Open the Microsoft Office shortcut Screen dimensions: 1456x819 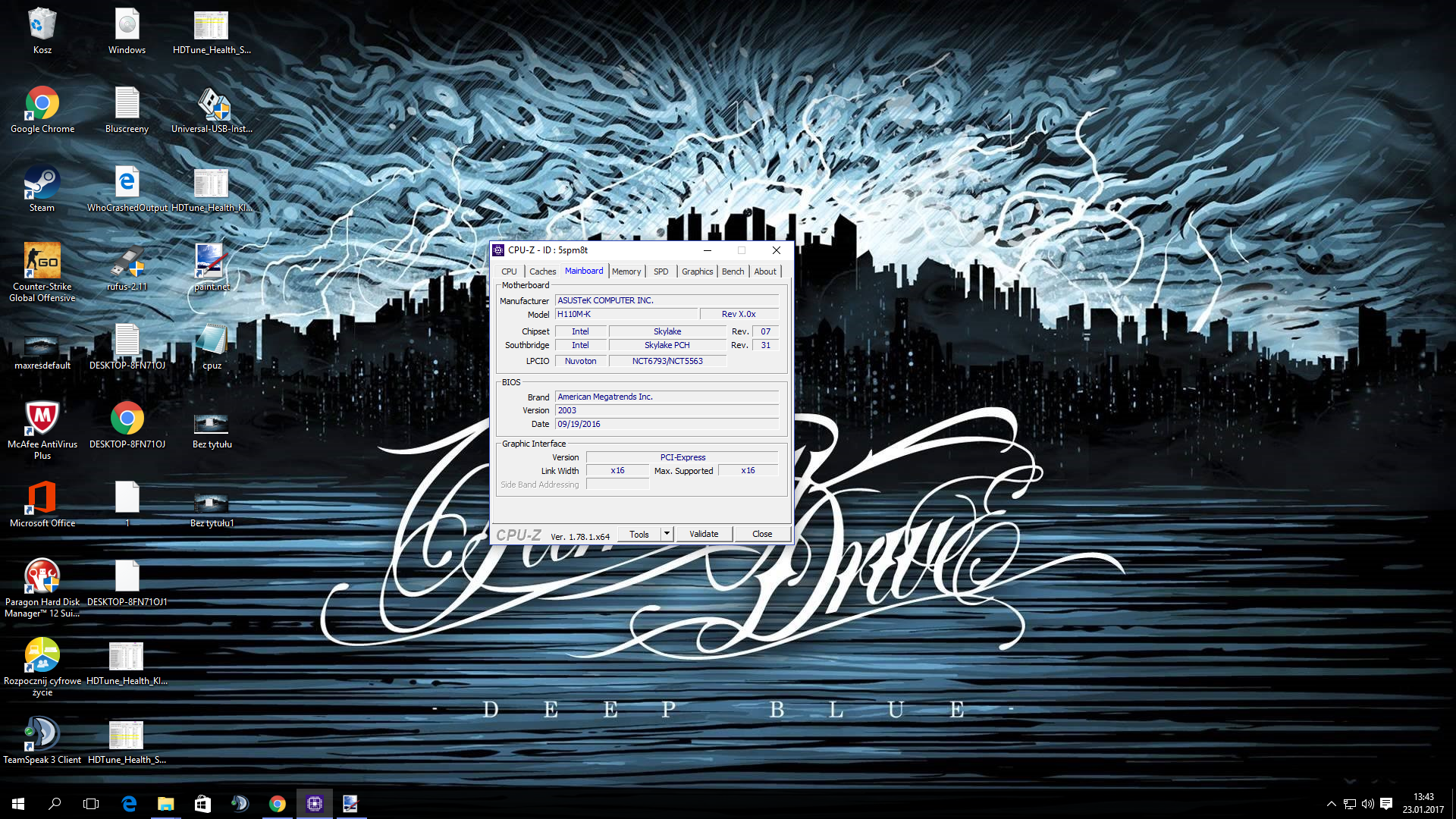point(42,504)
